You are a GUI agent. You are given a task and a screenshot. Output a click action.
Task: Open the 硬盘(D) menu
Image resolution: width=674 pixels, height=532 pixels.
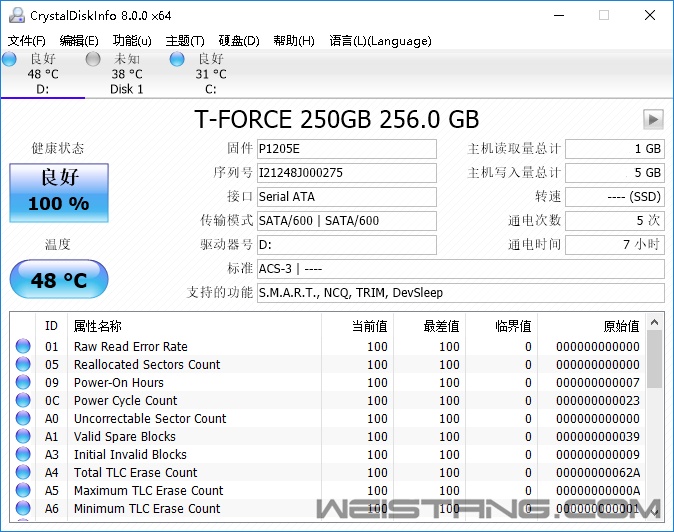[239, 41]
